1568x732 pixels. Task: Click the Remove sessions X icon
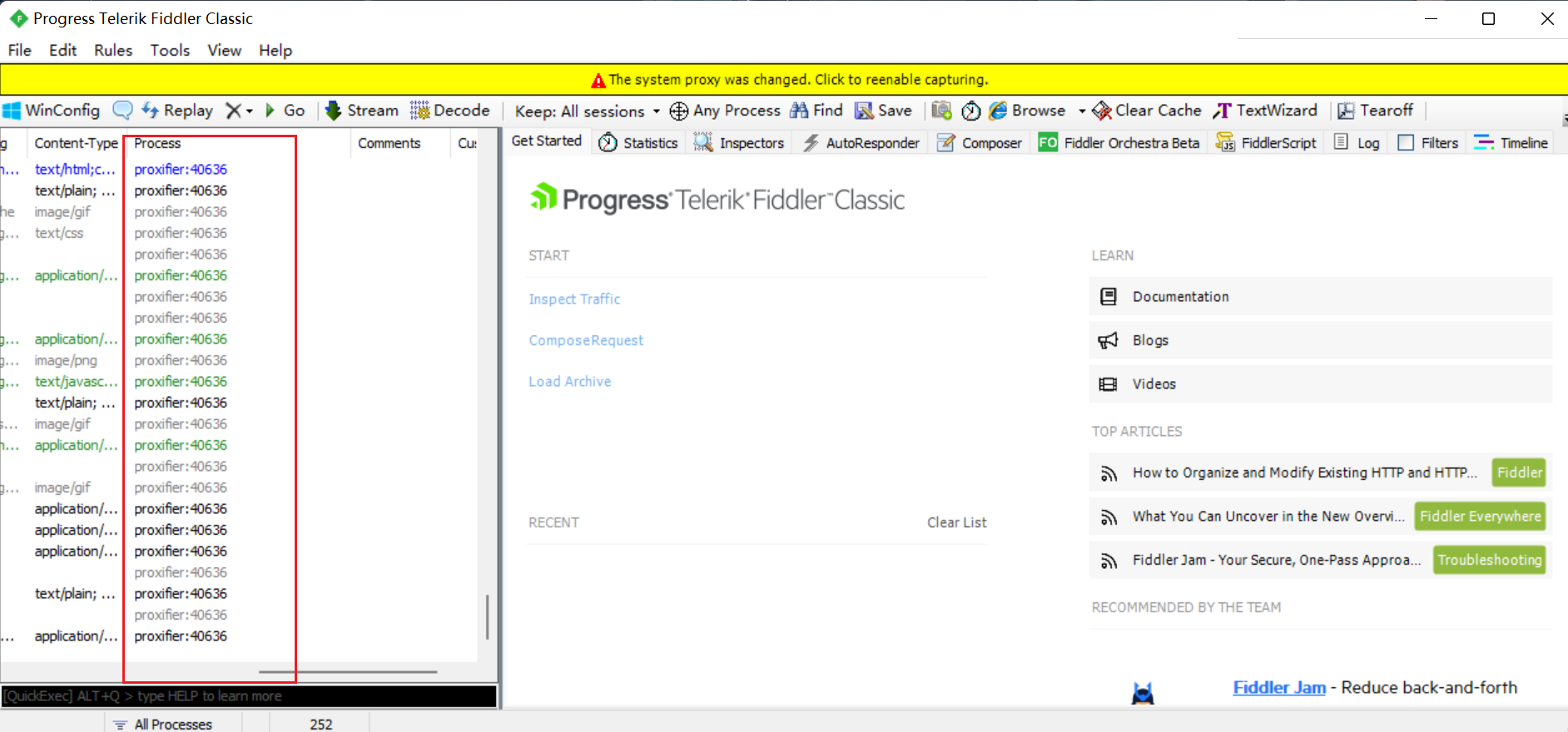234,111
